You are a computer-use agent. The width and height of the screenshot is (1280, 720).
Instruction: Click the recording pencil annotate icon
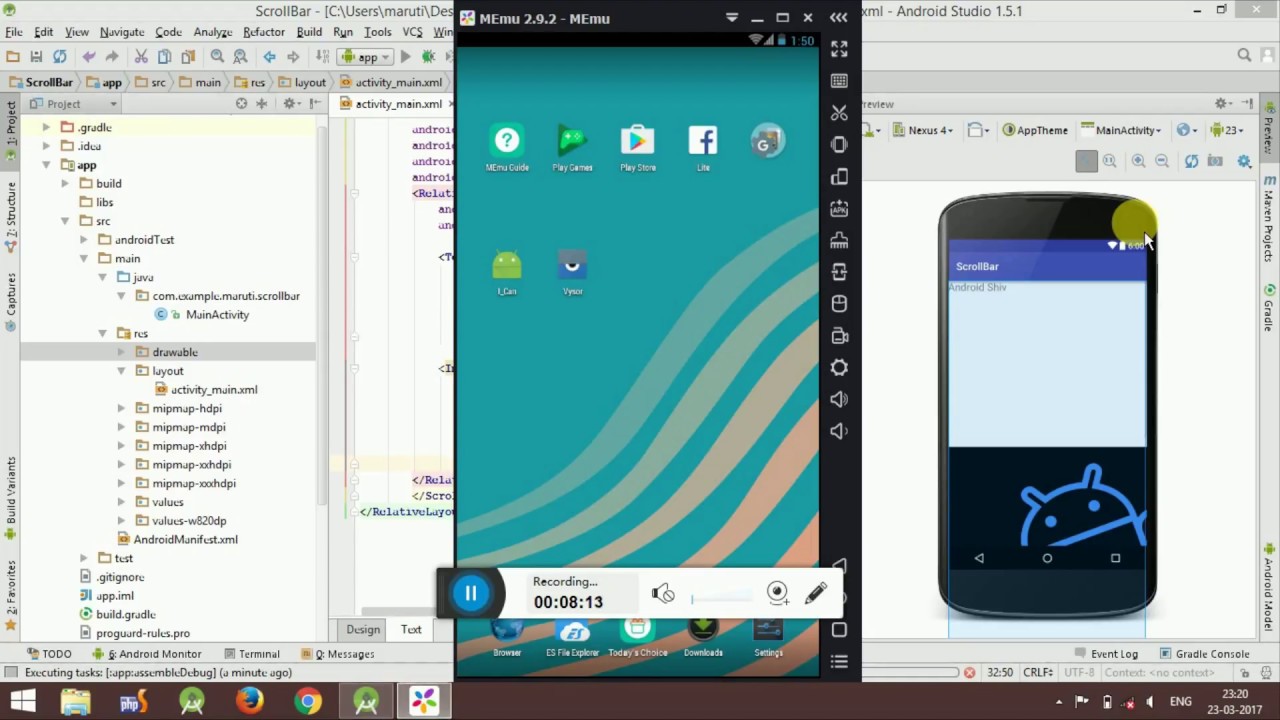815,593
